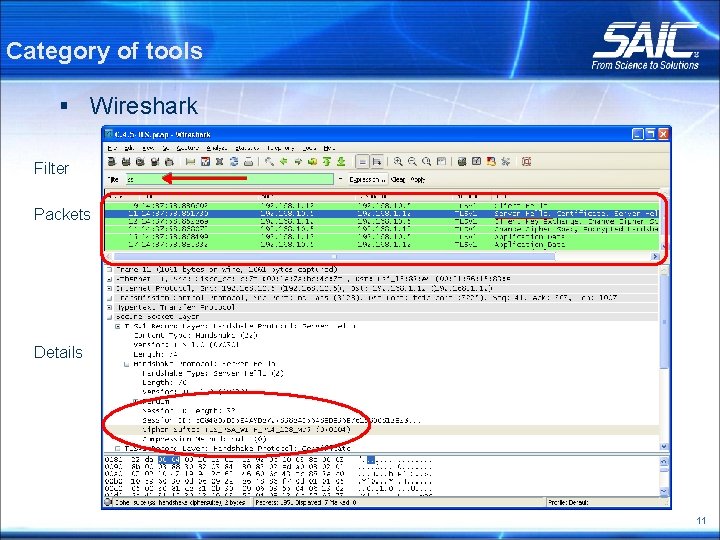Screen dimensions: 720x540
Task: Expand the Hypertext Transfer Protocol row
Action: click(110, 307)
